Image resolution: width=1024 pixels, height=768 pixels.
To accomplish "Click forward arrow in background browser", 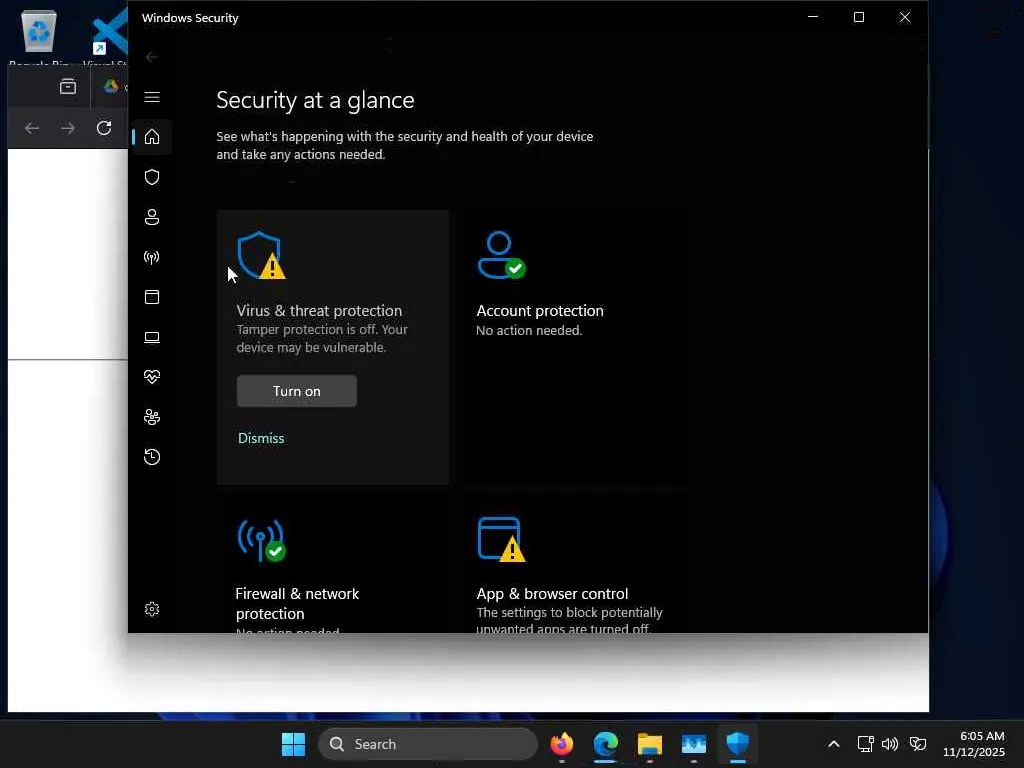I will click(67, 128).
